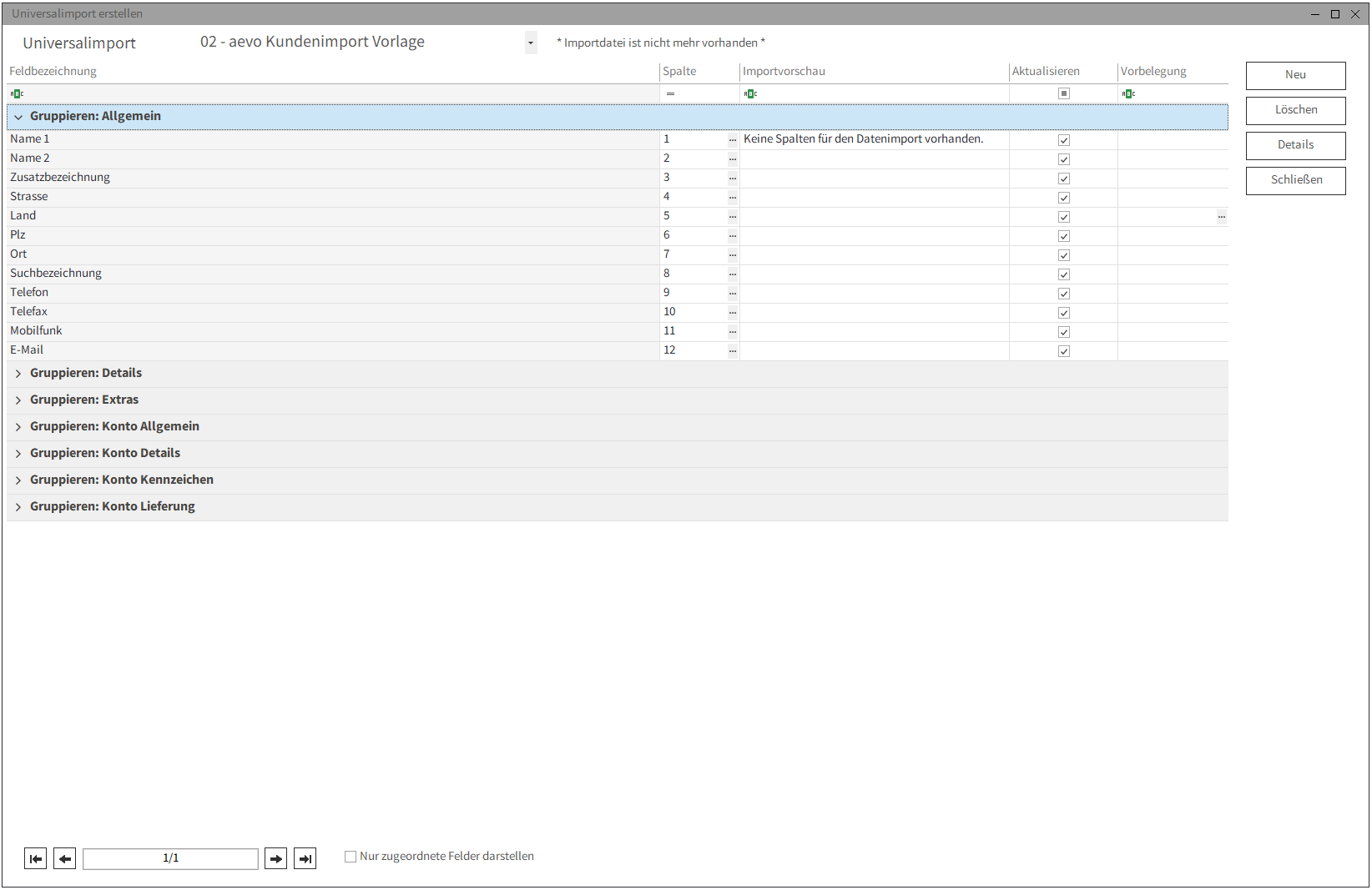Click Vorbelegung filter ABC icon
The image size is (1372, 890).
click(x=1128, y=93)
